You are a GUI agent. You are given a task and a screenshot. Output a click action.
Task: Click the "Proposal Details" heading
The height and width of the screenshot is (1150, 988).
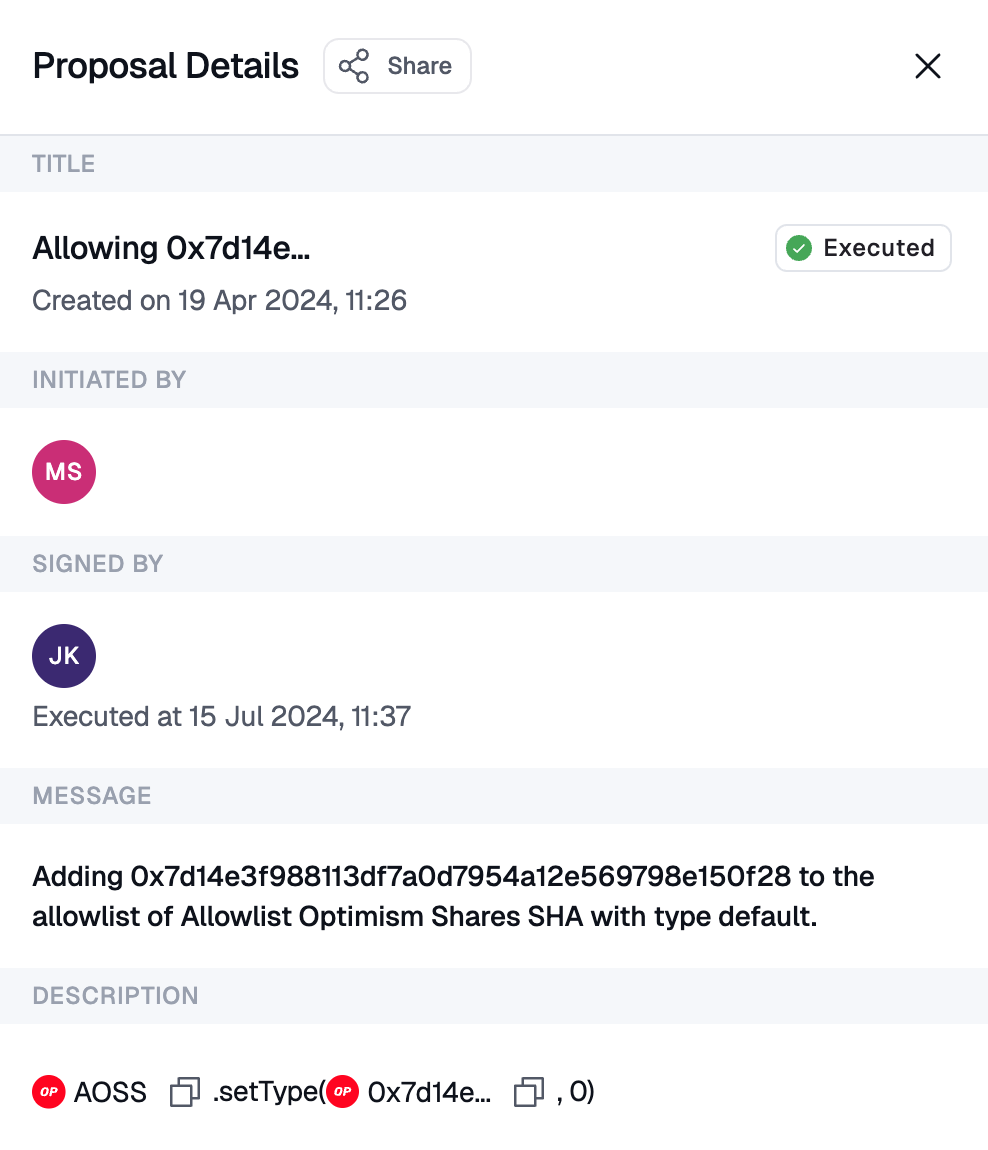165,66
